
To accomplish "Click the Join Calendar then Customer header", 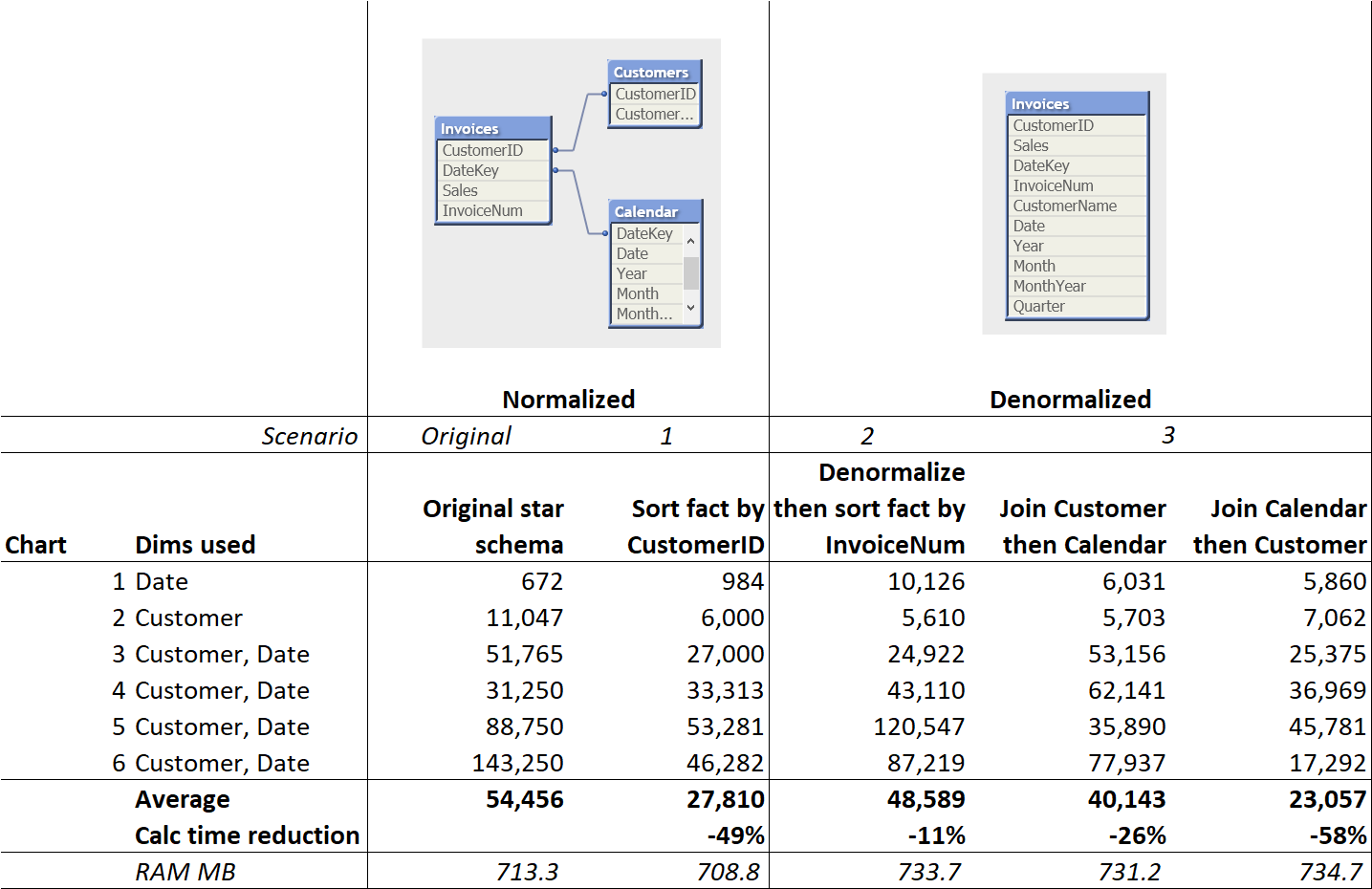I will click(x=1280, y=527).
